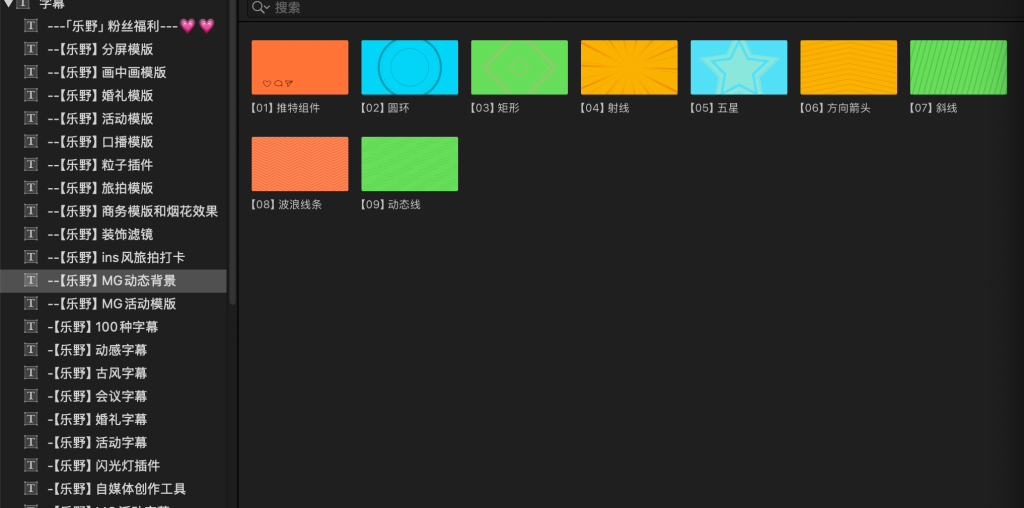Click the title icon beside 粒子插件
The image size is (1024, 508).
pyautogui.click(x=31, y=165)
